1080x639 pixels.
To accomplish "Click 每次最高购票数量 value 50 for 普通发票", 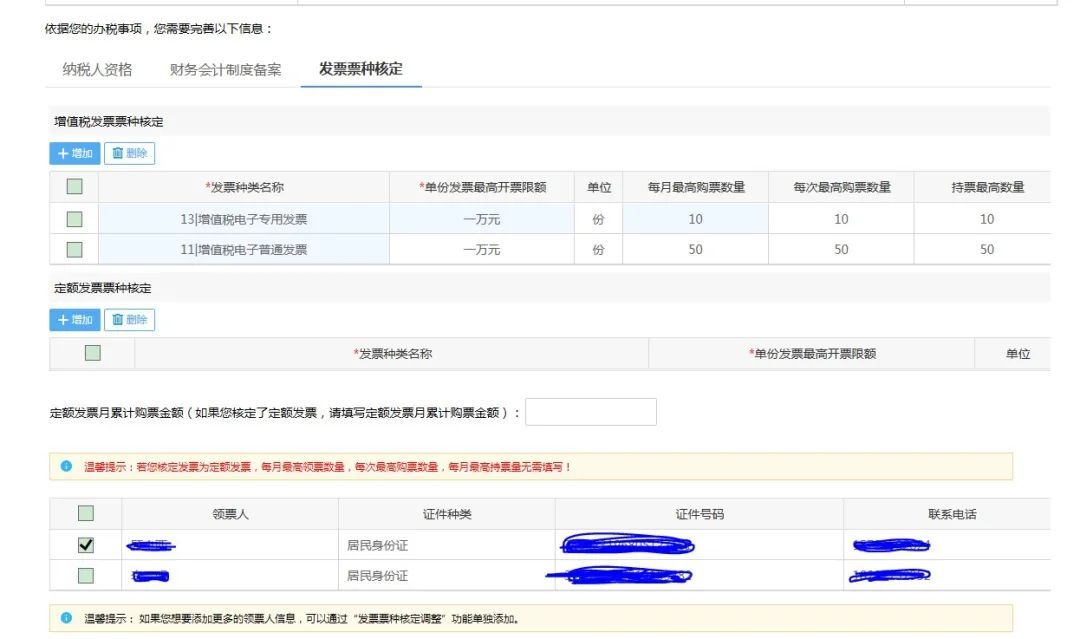I will click(841, 249).
